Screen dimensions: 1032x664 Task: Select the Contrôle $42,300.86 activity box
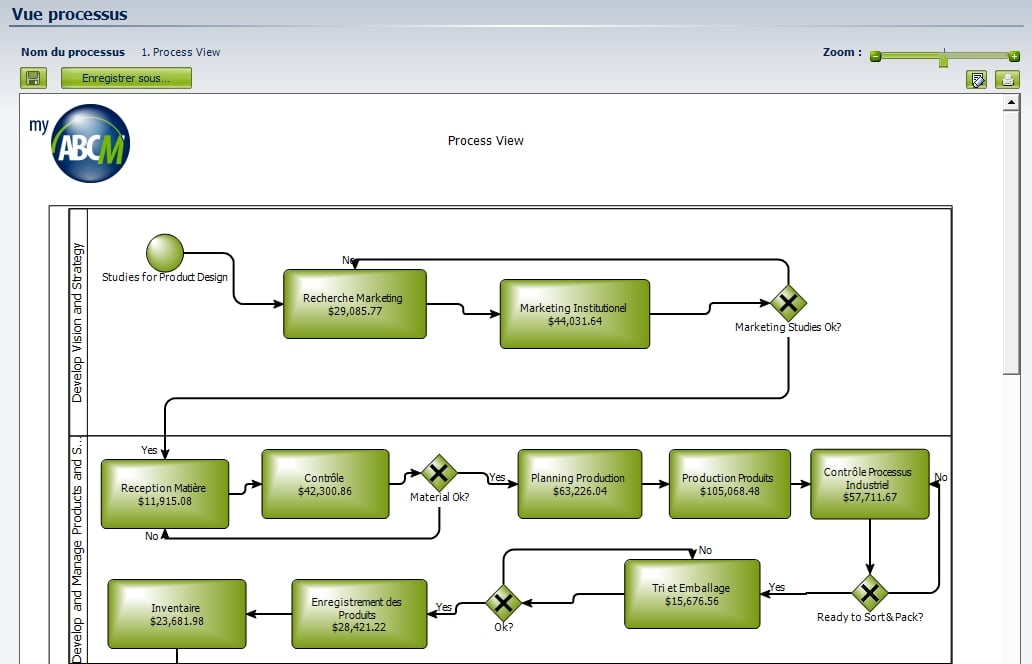pos(325,484)
